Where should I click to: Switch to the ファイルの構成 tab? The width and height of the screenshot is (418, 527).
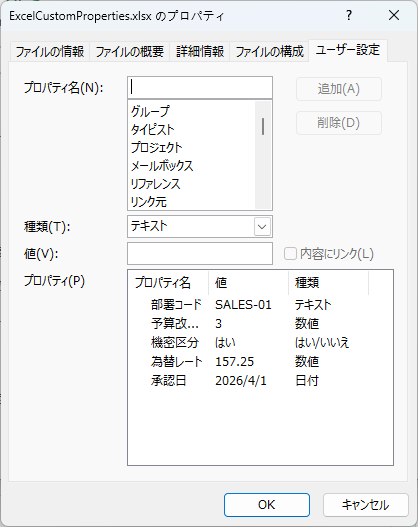coord(269,52)
